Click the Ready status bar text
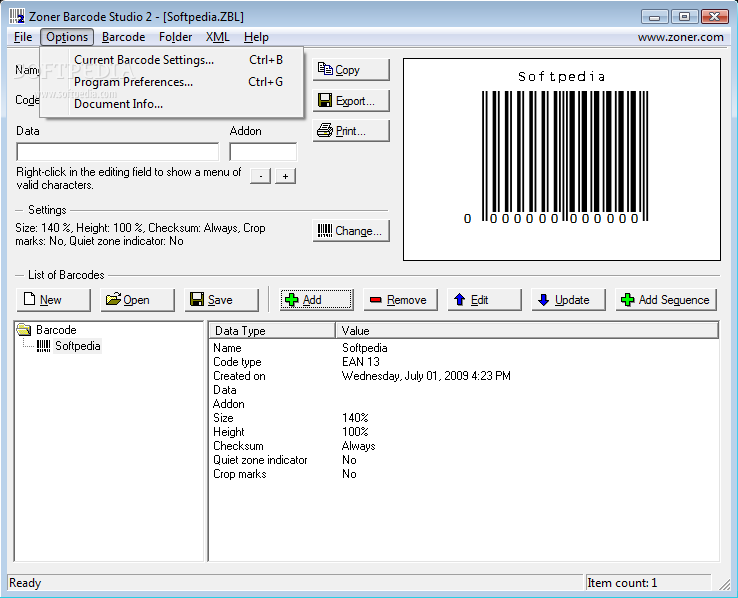The image size is (738, 598). tap(25, 583)
